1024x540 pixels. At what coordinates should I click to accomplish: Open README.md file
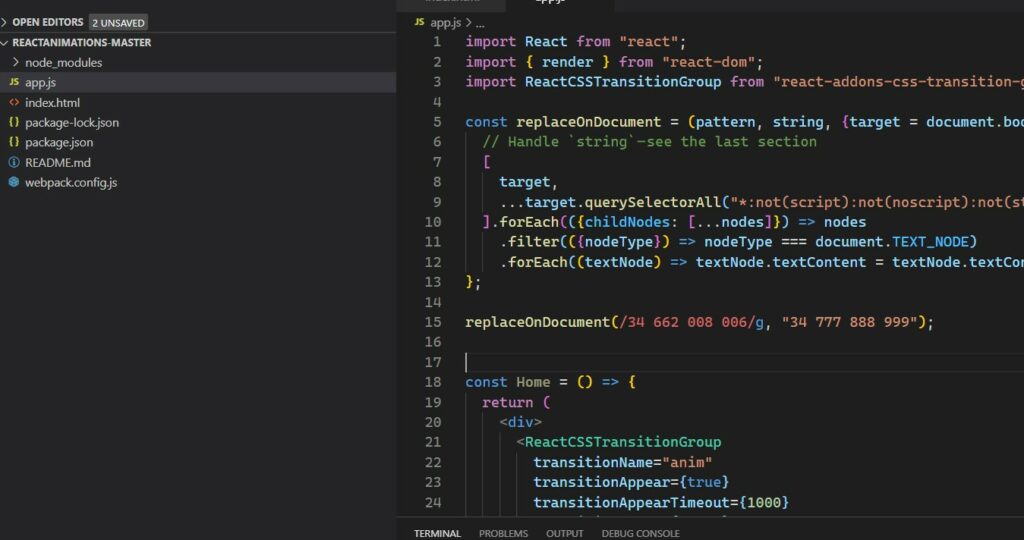coord(57,163)
